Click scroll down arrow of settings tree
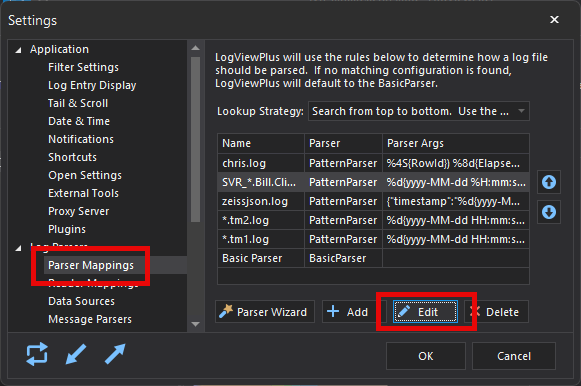 (x=195, y=324)
